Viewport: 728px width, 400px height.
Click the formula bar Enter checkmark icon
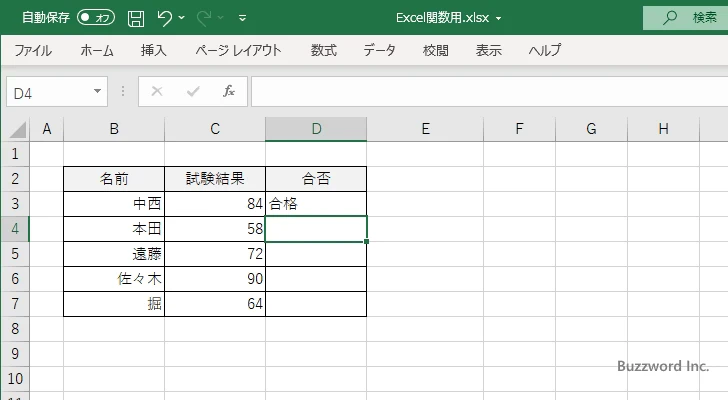point(193,91)
